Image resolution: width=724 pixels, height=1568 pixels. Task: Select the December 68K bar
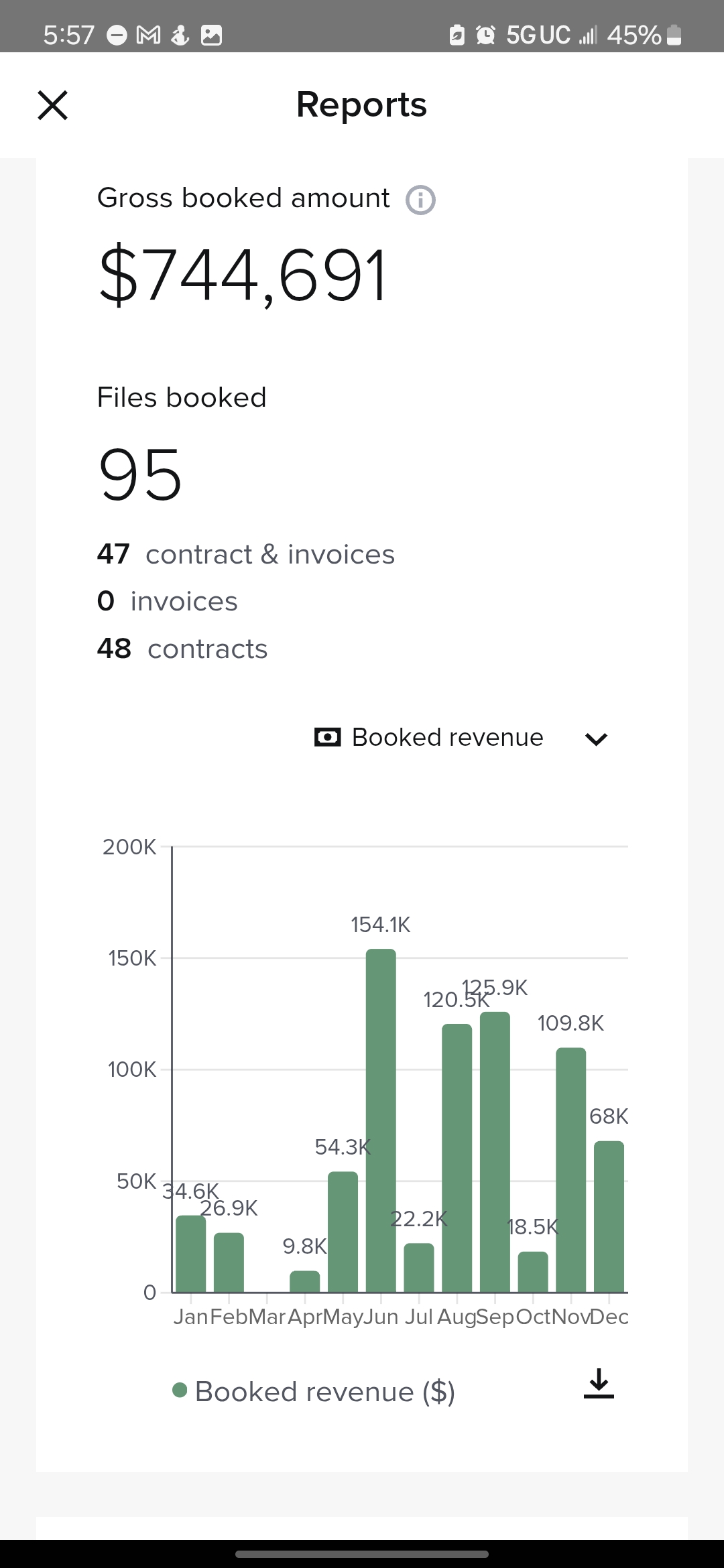pos(609,1216)
